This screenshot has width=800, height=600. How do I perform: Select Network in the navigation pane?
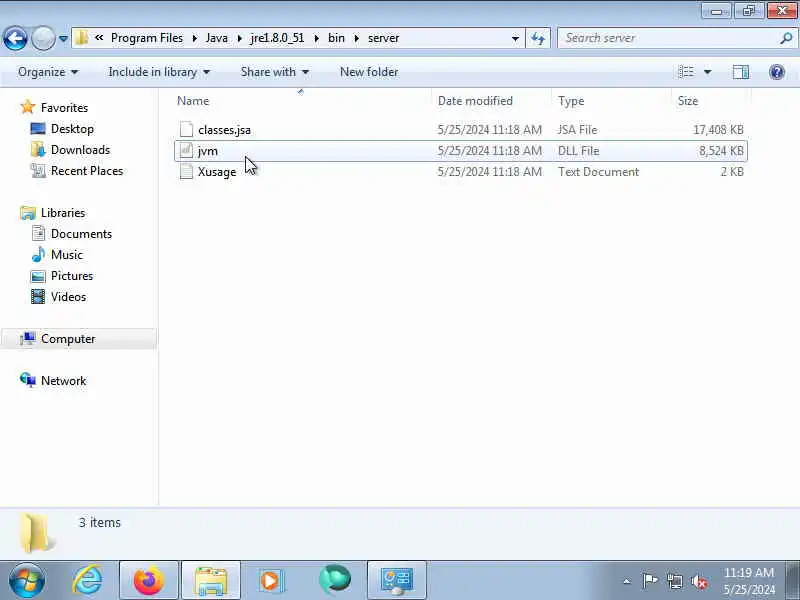click(x=63, y=381)
